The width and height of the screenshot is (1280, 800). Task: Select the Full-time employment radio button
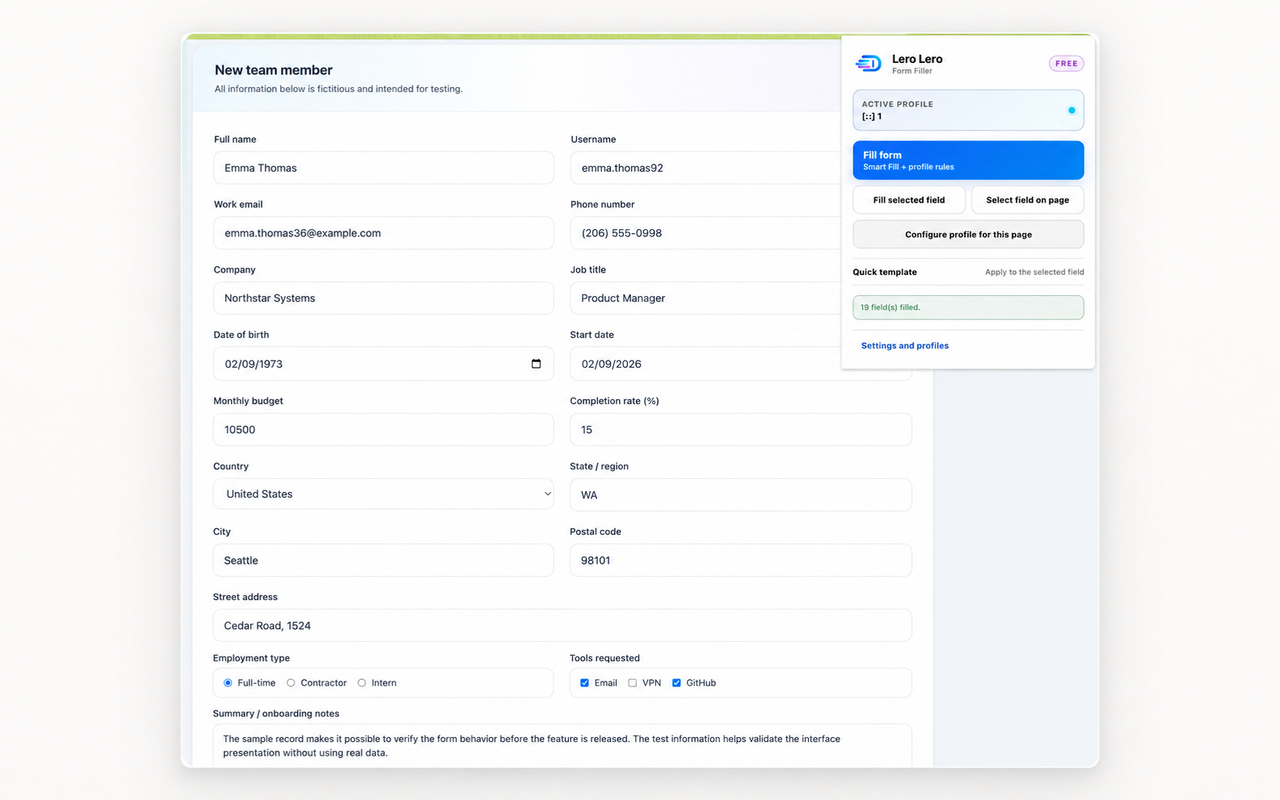(228, 683)
